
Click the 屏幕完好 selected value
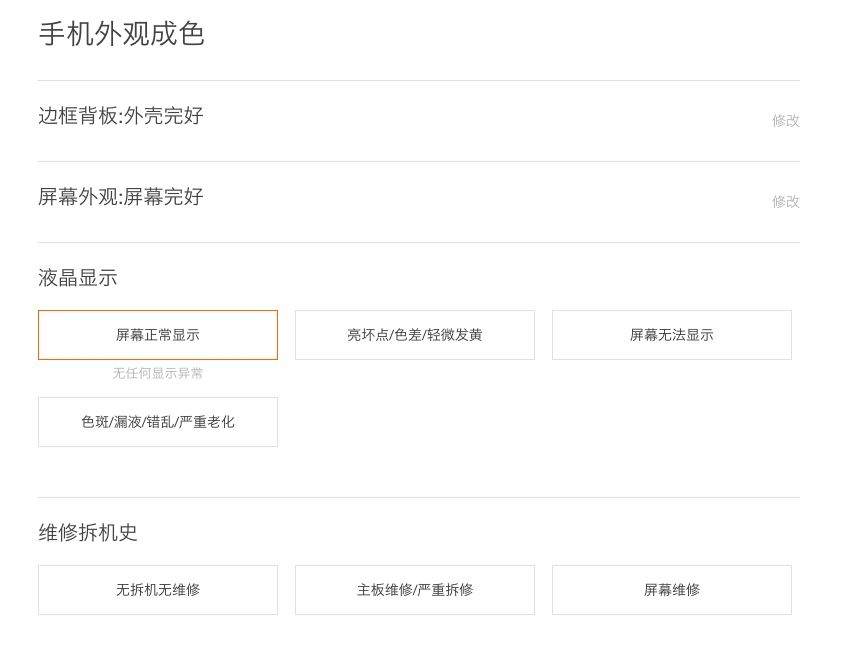(164, 197)
